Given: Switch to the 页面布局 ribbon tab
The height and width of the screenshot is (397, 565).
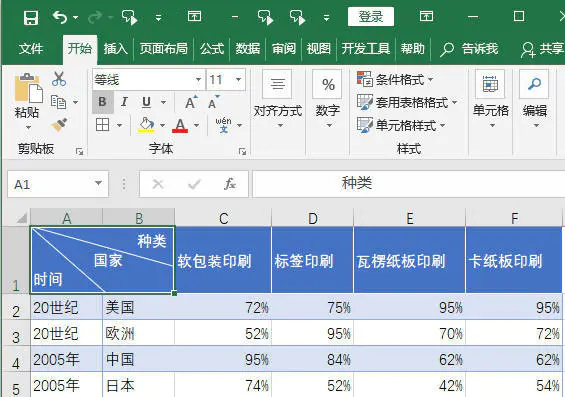Looking at the screenshot, I should 164,48.
